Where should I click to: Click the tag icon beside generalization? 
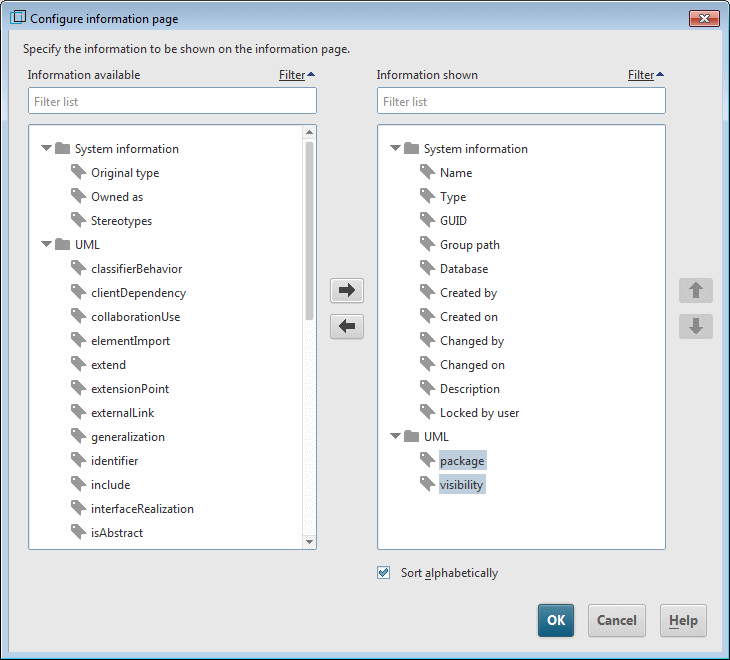[x=79, y=436]
